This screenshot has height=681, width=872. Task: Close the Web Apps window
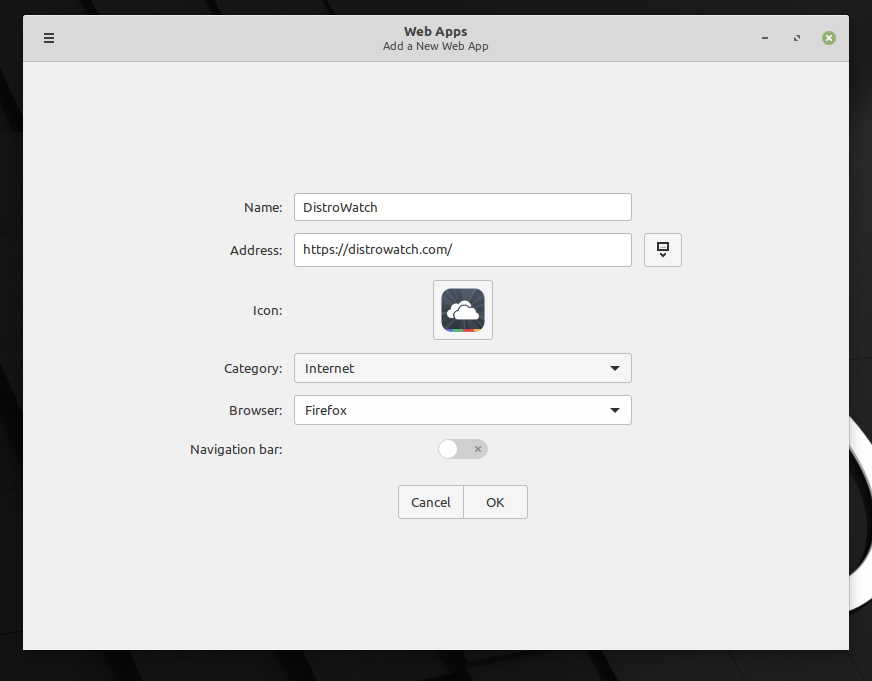tap(829, 38)
